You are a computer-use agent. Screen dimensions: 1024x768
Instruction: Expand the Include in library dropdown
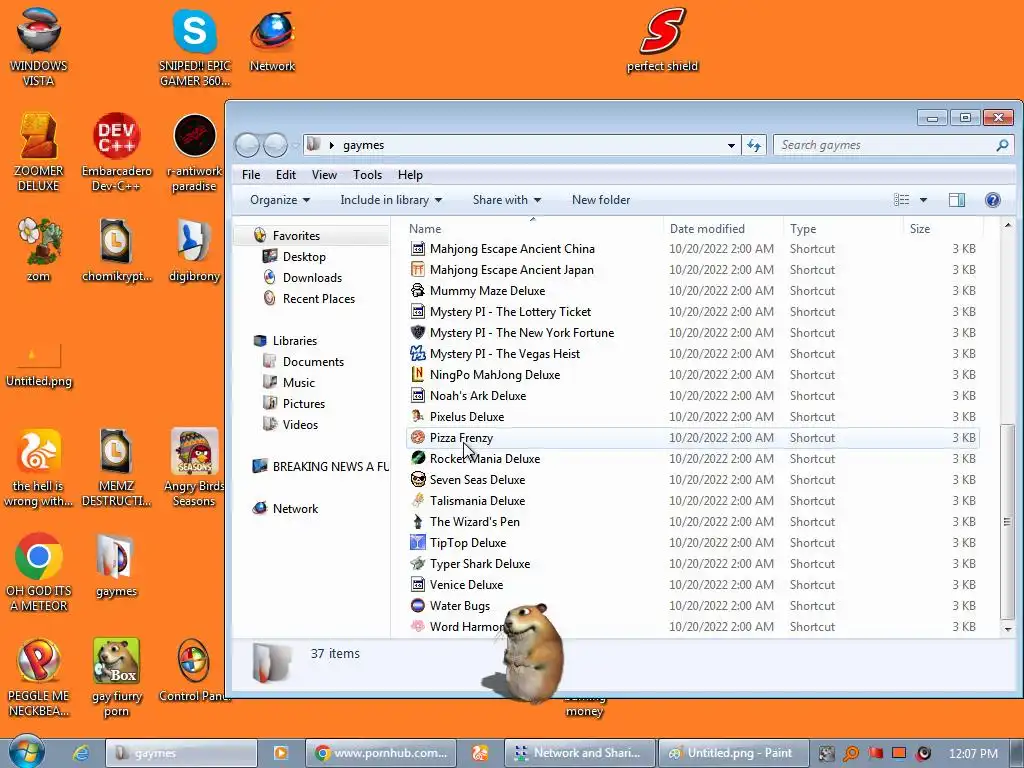[x=391, y=200]
